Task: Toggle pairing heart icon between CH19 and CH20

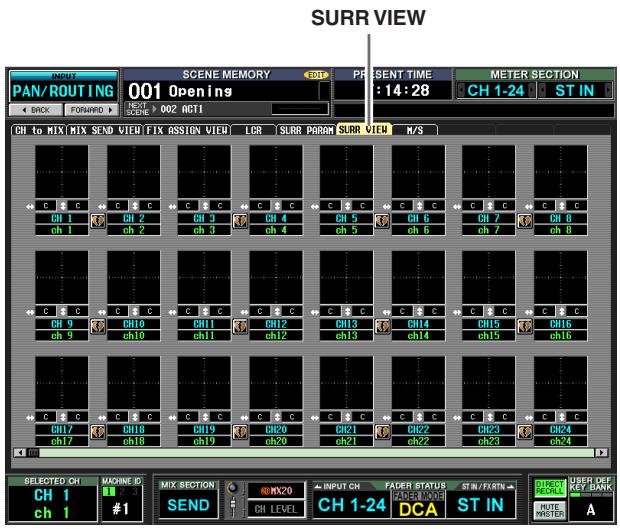Action: point(240,432)
